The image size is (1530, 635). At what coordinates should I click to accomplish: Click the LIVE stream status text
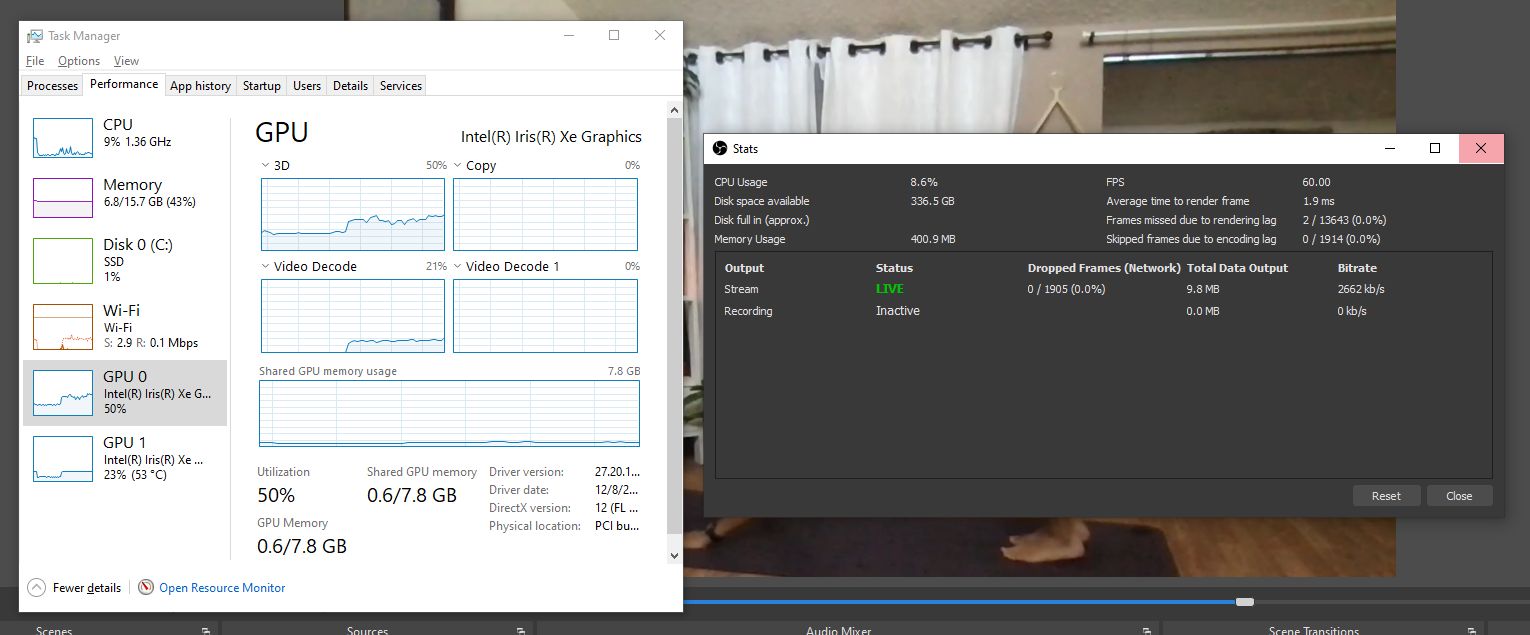tap(889, 289)
